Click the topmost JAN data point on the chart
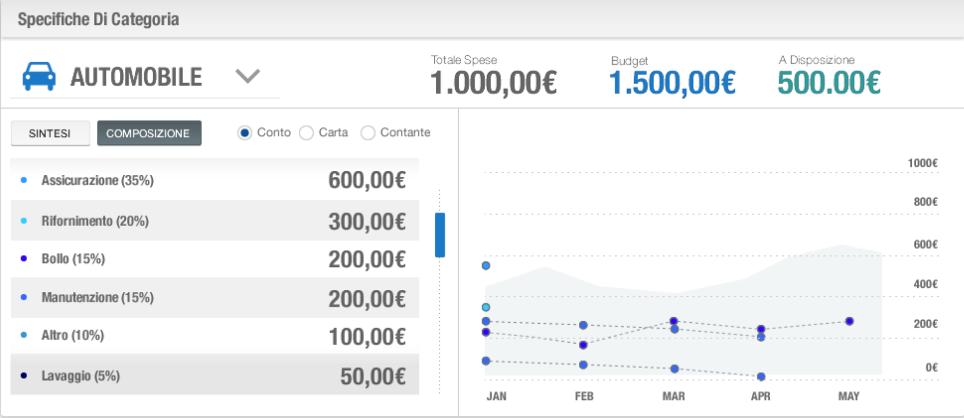 [486, 266]
